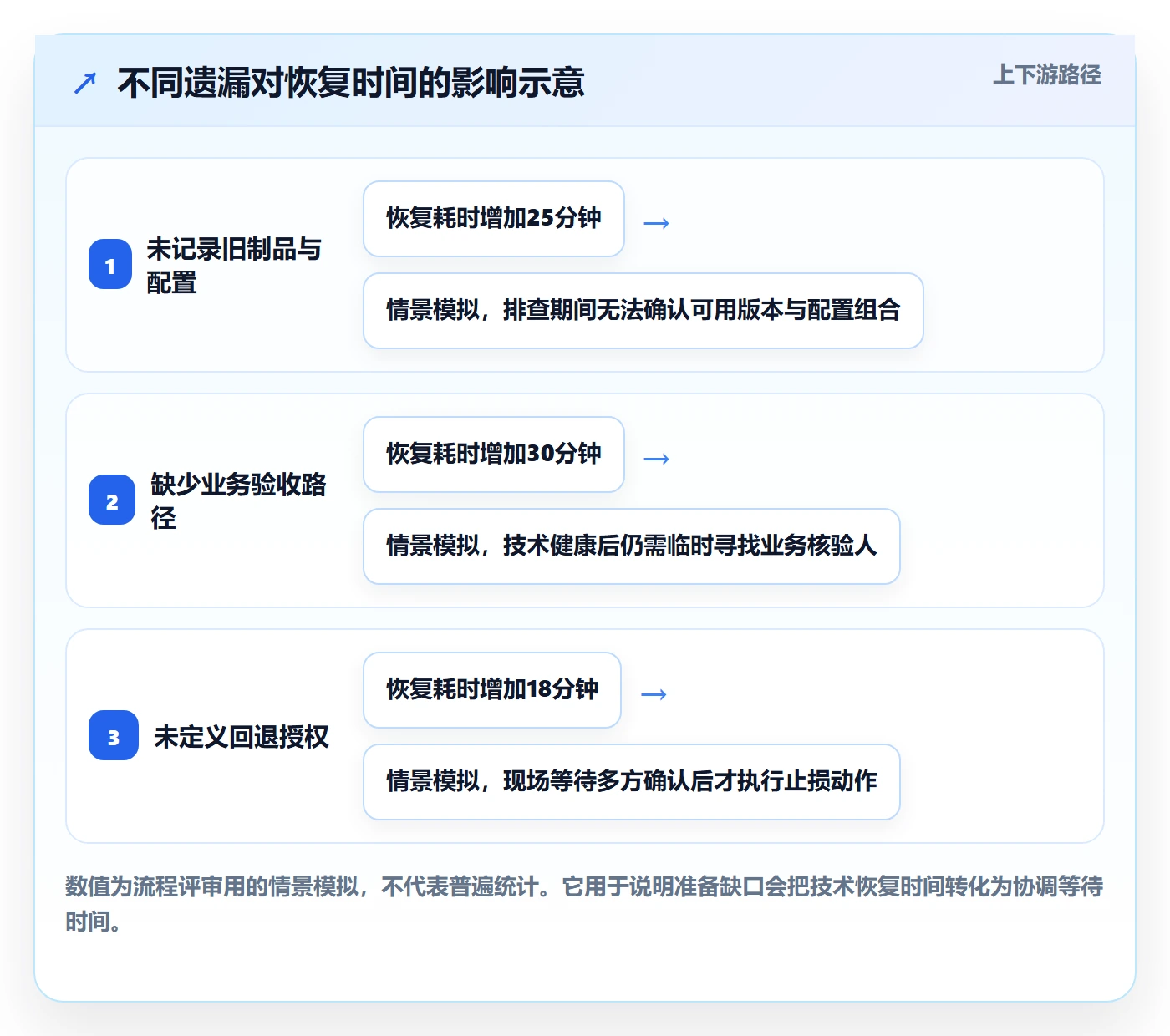Select the 恢复耗时增加25分钟 box
Viewport: 1170px width, 1036px height.
pos(494,219)
